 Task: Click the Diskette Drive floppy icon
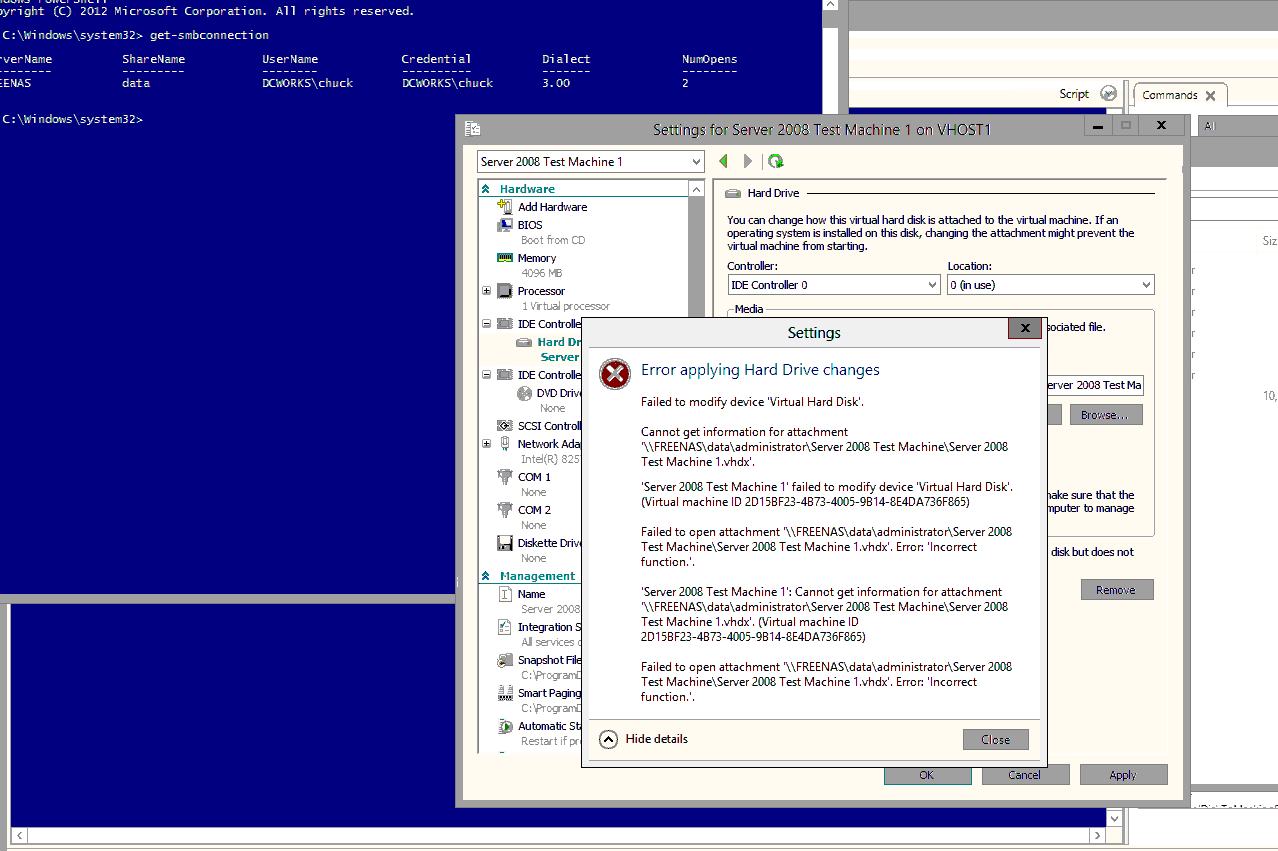(505, 543)
